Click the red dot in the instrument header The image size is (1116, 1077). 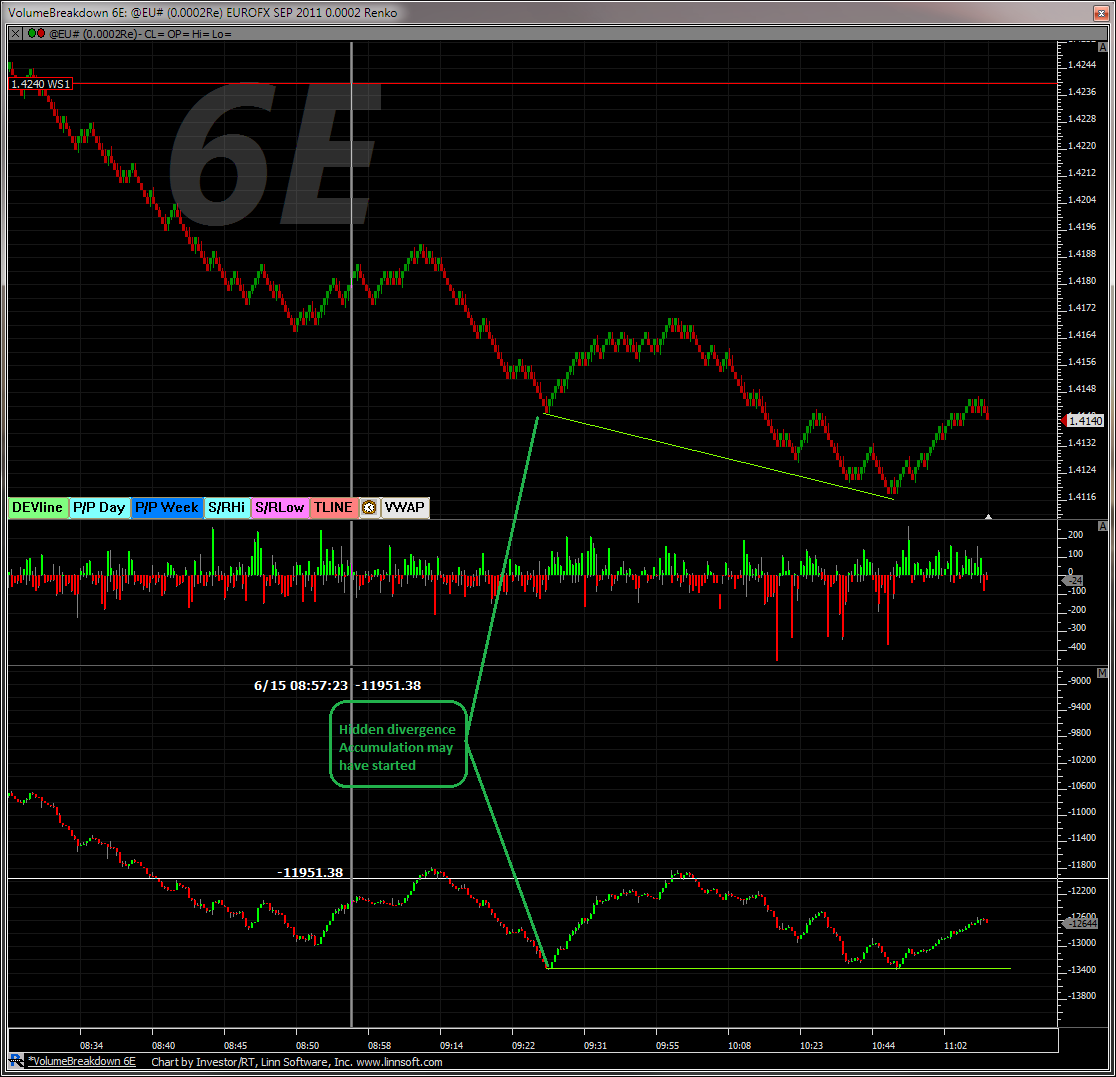(x=41, y=33)
